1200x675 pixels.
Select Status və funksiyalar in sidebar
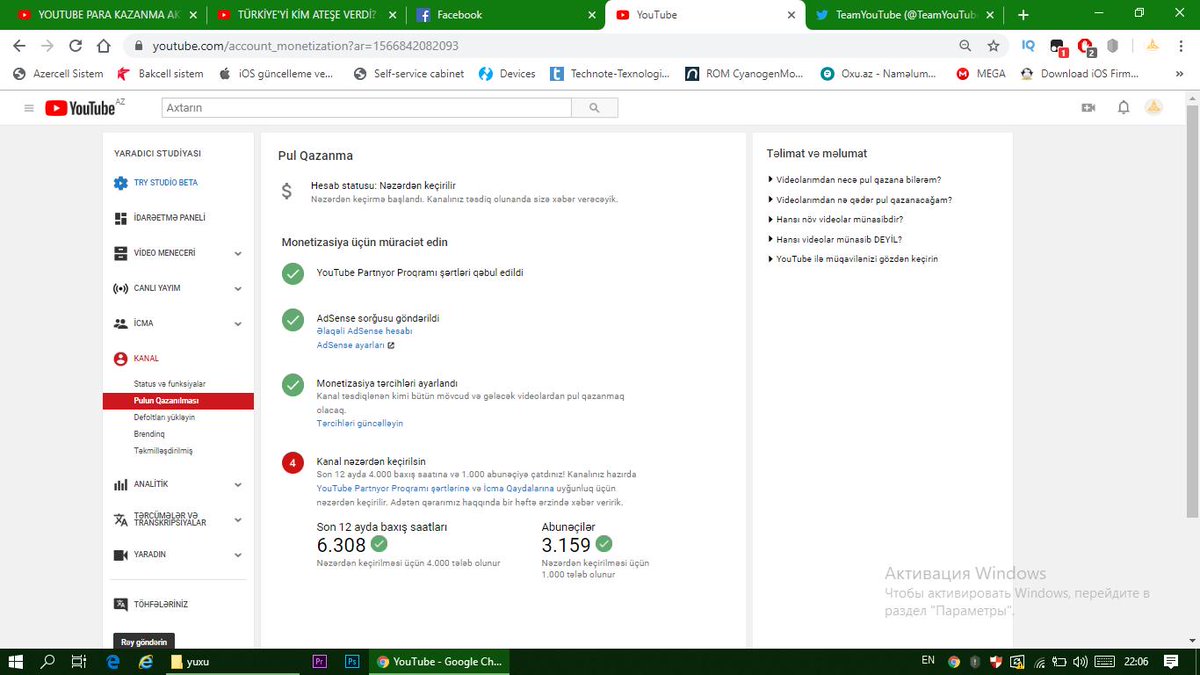(170, 384)
